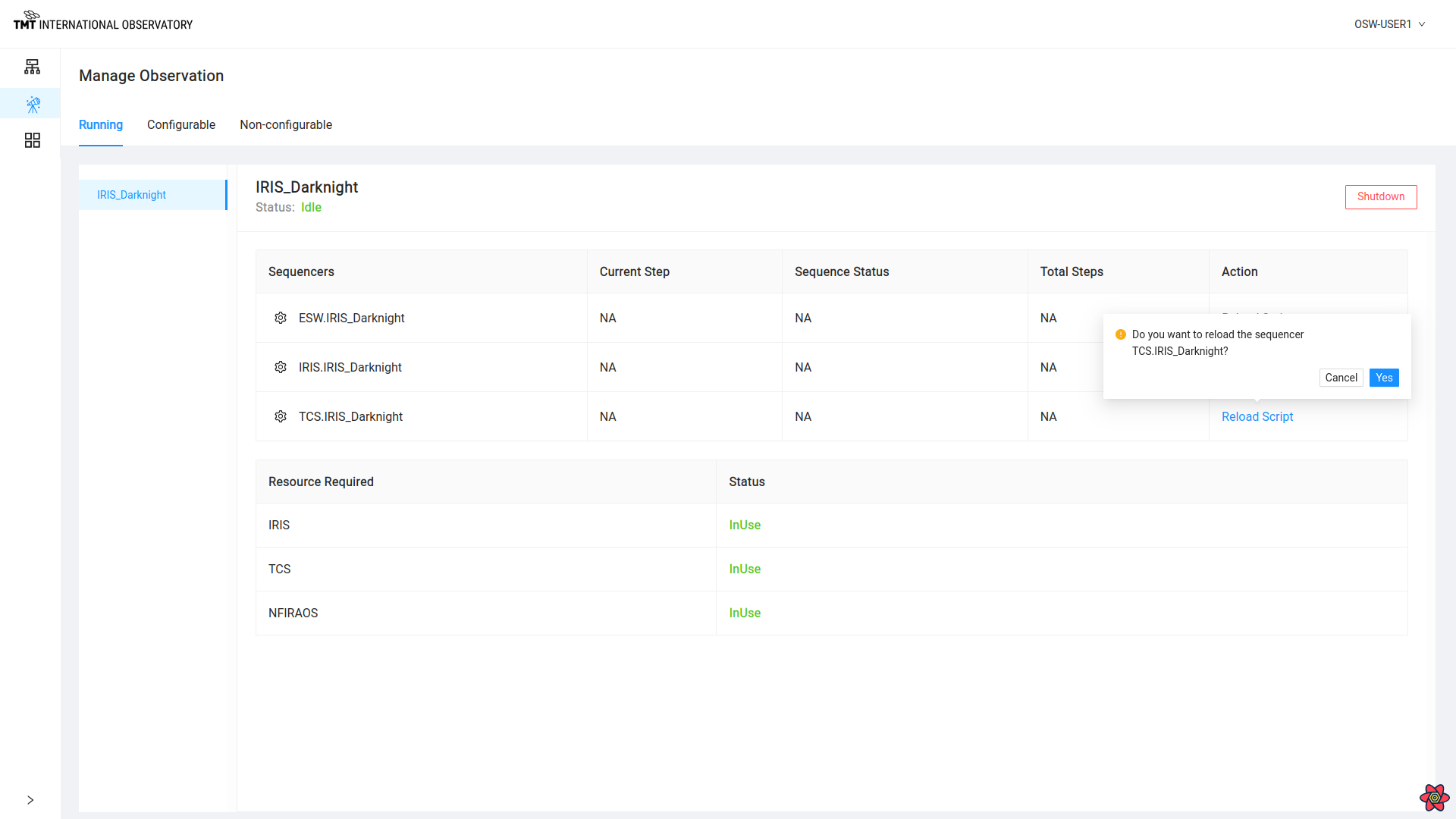Open the resources grid sidebar icon
The width and height of the screenshot is (1456, 819).
click(x=32, y=140)
